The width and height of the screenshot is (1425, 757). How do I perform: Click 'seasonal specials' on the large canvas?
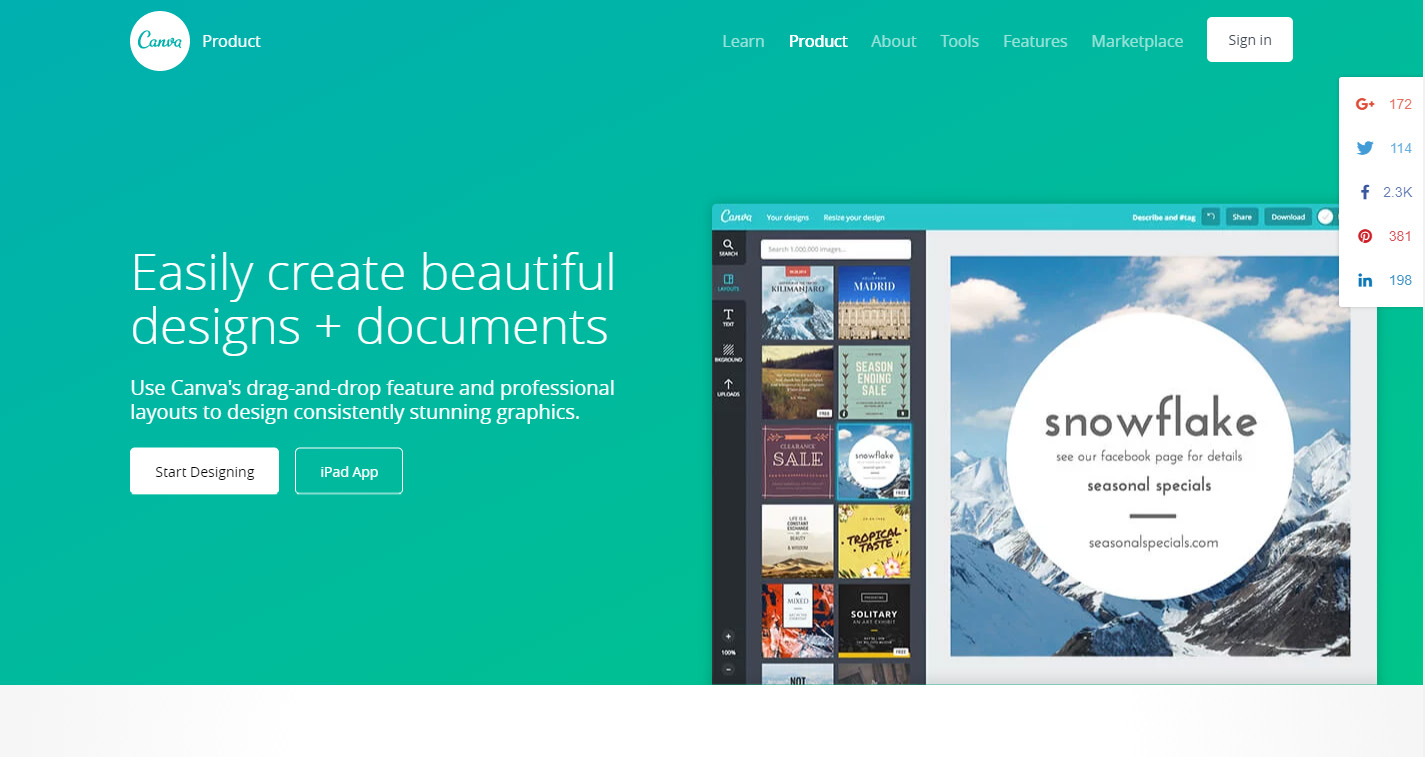[x=1149, y=486]
